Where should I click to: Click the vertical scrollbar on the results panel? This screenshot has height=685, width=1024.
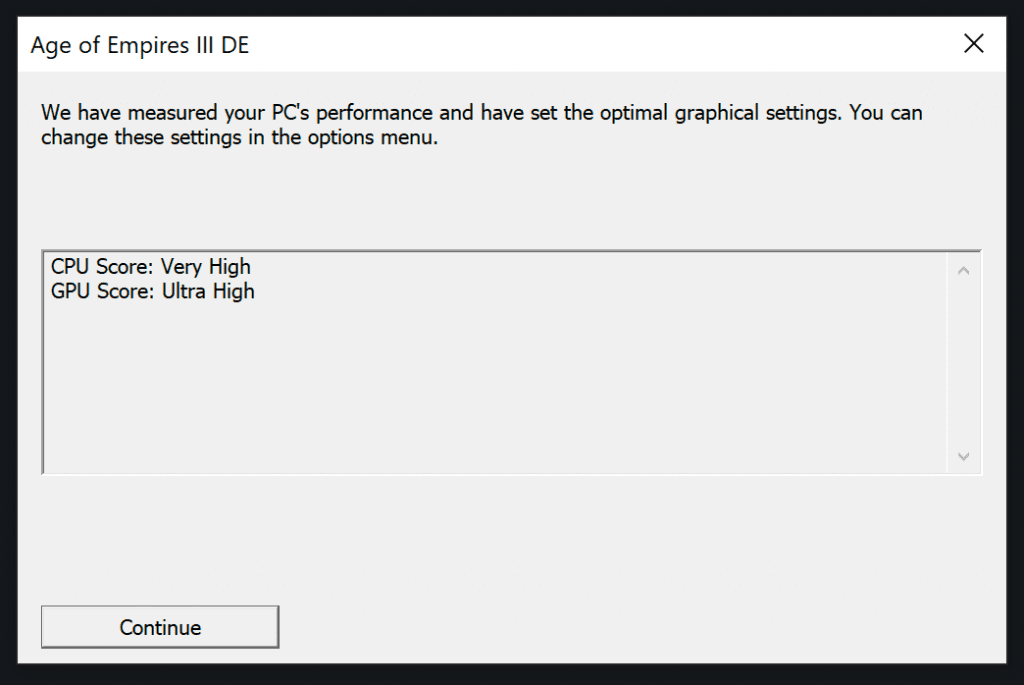pyautogui.click(x=962, y=362)
